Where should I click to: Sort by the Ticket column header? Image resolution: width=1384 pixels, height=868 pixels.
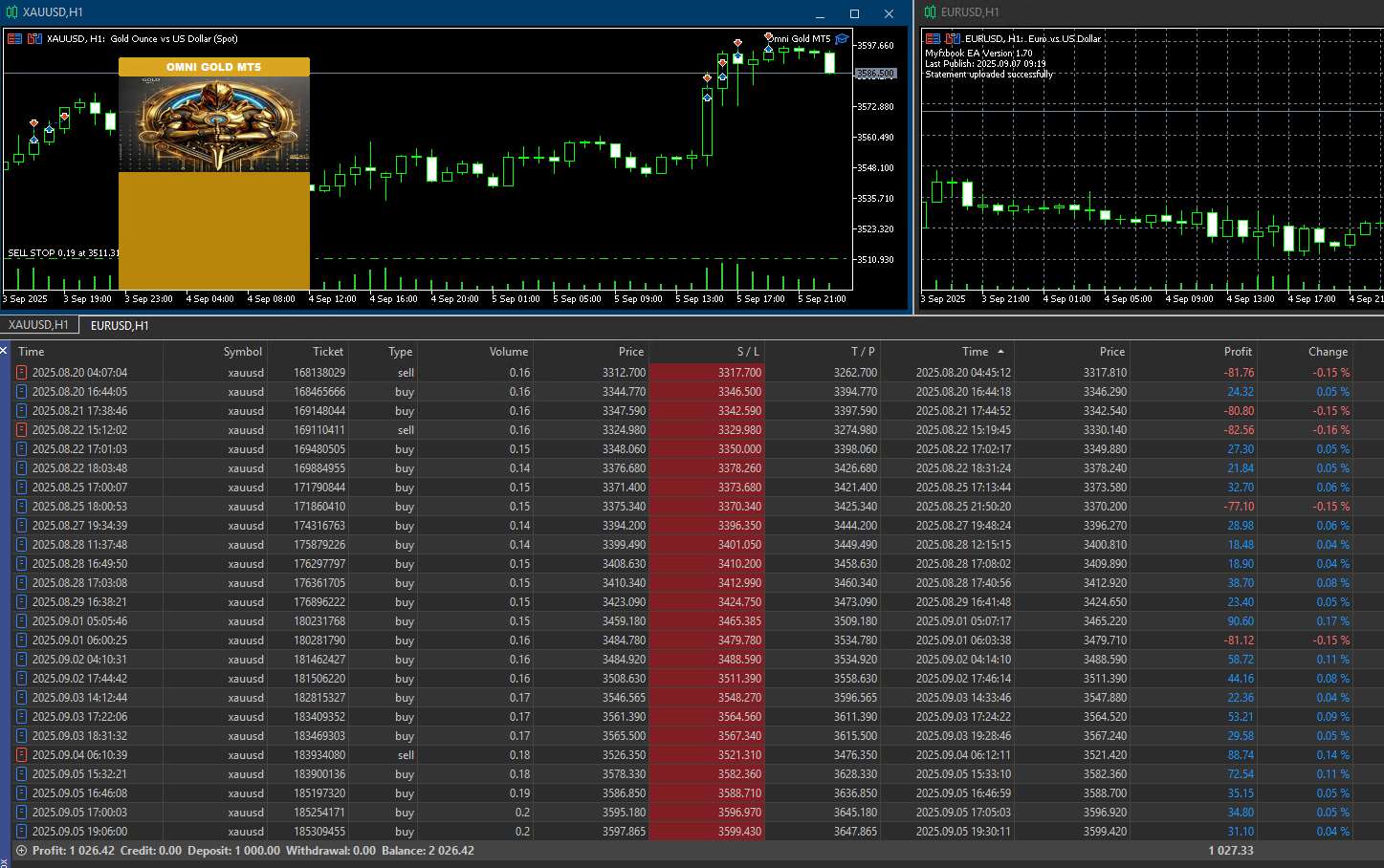tap(307, 352)
